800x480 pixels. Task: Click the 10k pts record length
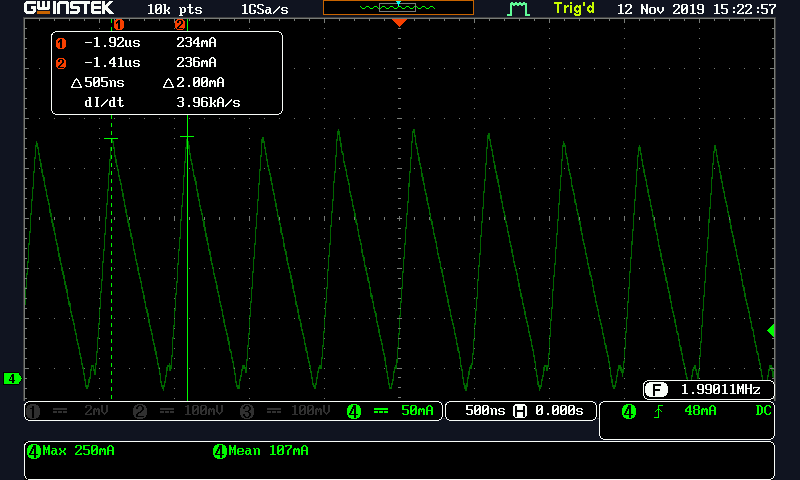(x=174, y=9)
